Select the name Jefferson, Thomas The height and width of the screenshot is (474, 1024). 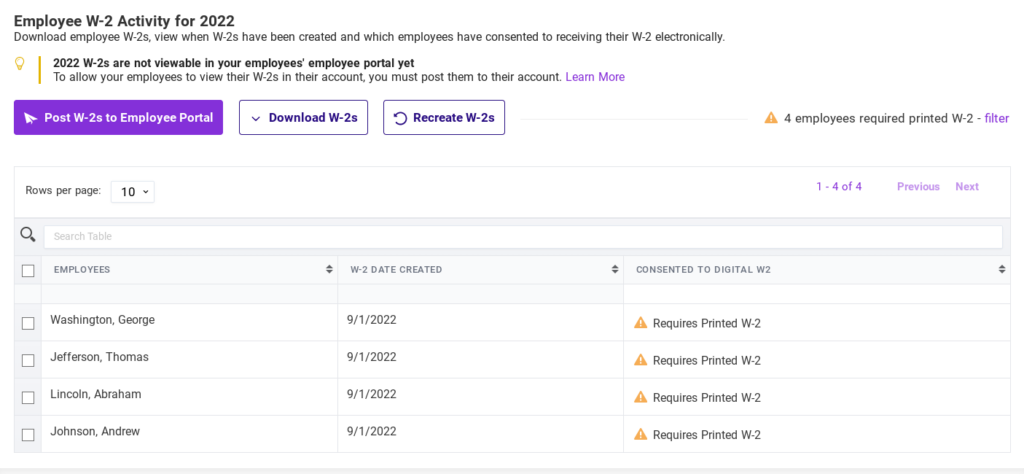click(x=99, y=357)
